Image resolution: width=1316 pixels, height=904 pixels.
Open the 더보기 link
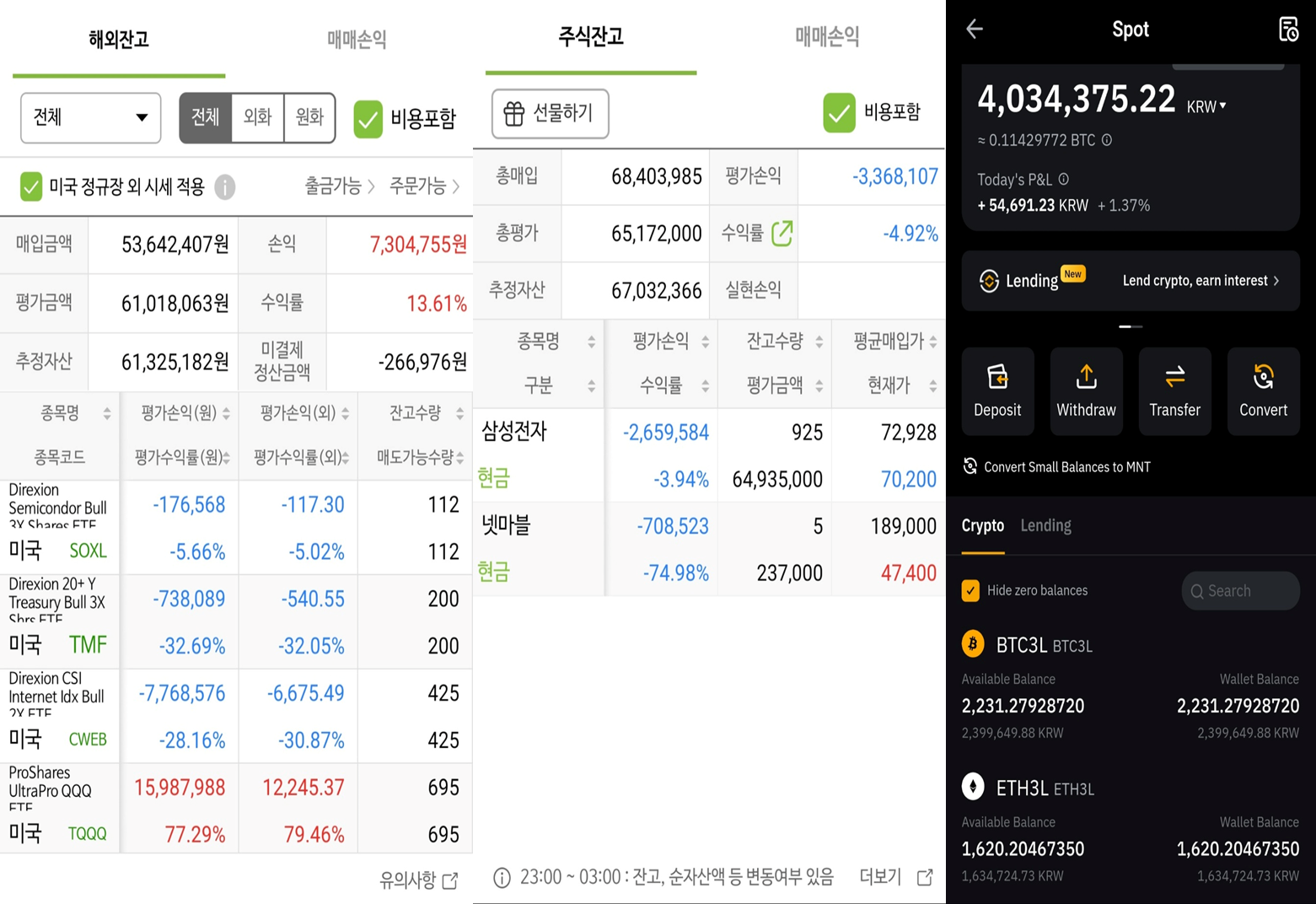(x=895, y=877)
